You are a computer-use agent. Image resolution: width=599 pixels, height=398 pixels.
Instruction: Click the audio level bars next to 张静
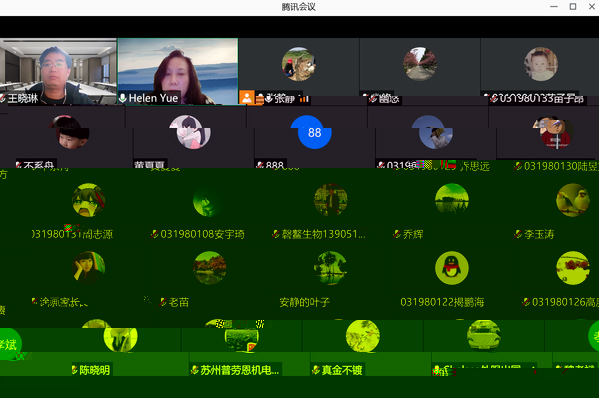coord(304,99)
